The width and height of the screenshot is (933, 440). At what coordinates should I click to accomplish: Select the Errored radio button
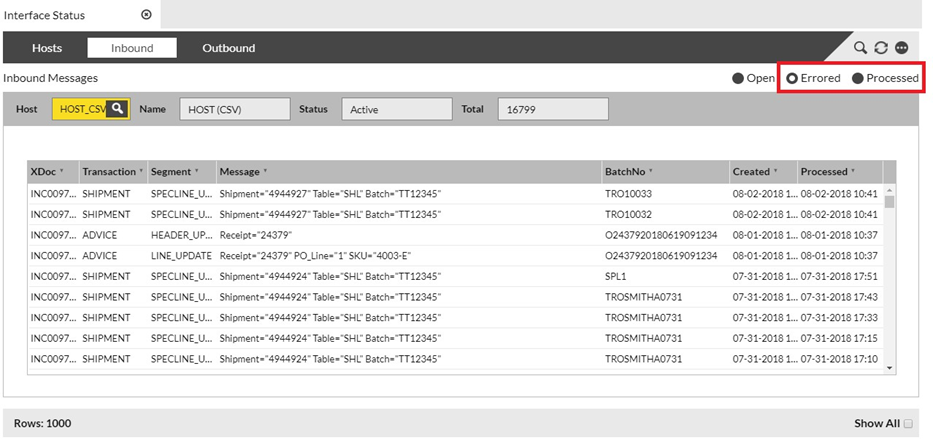(x=792, y=78)
